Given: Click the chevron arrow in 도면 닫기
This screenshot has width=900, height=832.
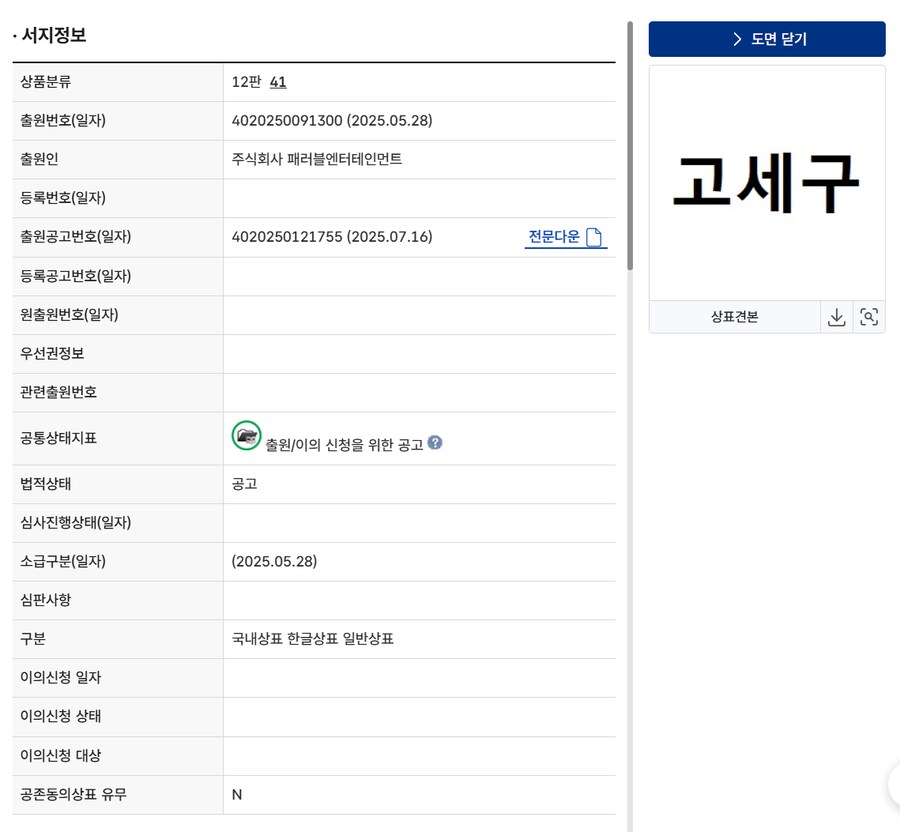Looking at the screenshot, I should click(738, 39).
